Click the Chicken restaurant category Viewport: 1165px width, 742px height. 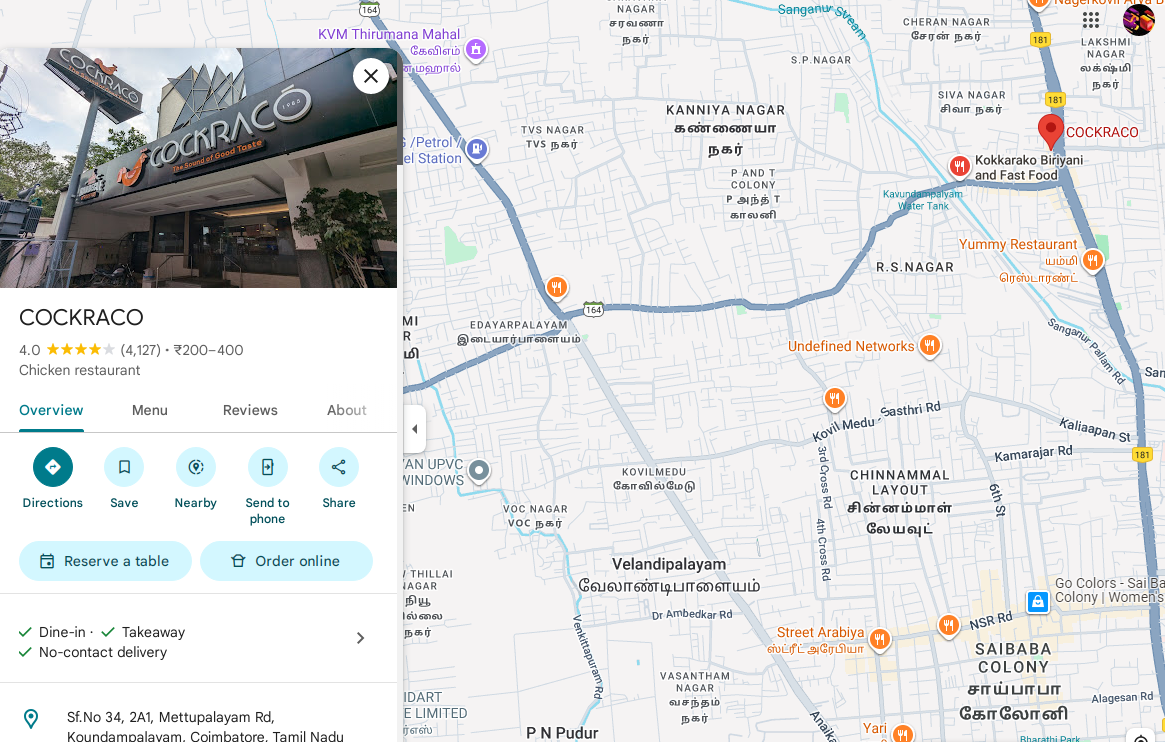click(x=79, y=370)
